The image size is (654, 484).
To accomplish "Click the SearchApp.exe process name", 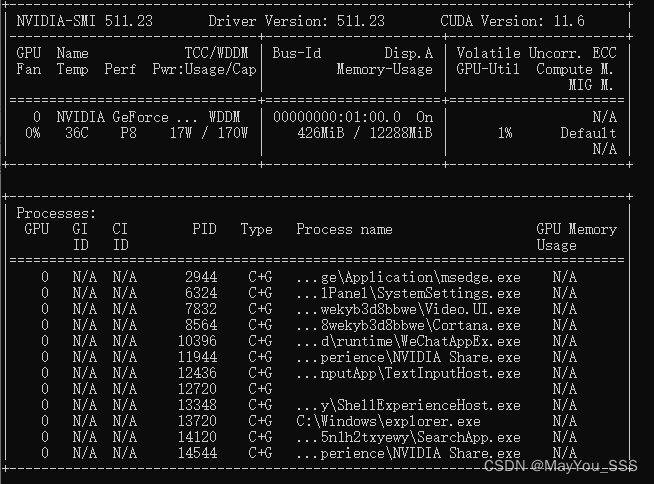I will 408,437.
